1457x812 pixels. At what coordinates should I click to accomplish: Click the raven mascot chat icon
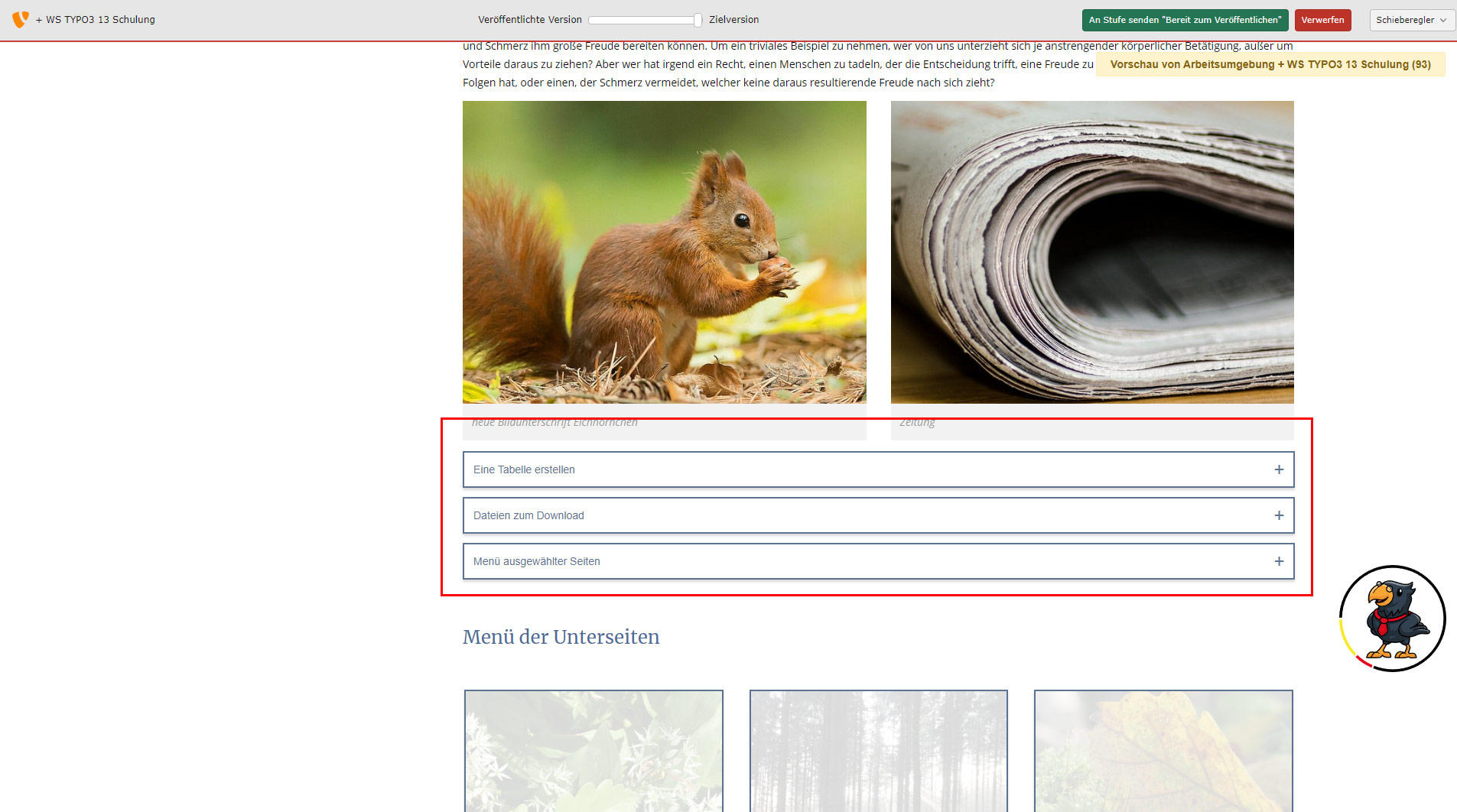tap(1392, 619)
